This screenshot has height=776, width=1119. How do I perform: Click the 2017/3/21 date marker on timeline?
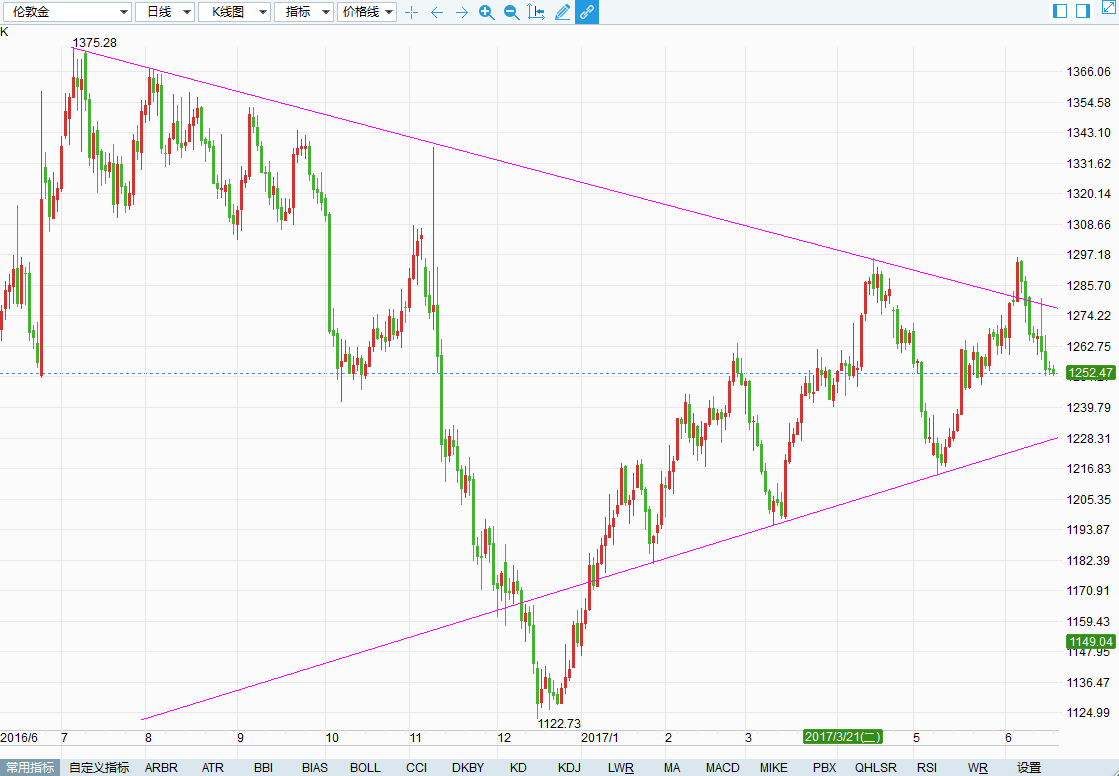coord(843,737)
